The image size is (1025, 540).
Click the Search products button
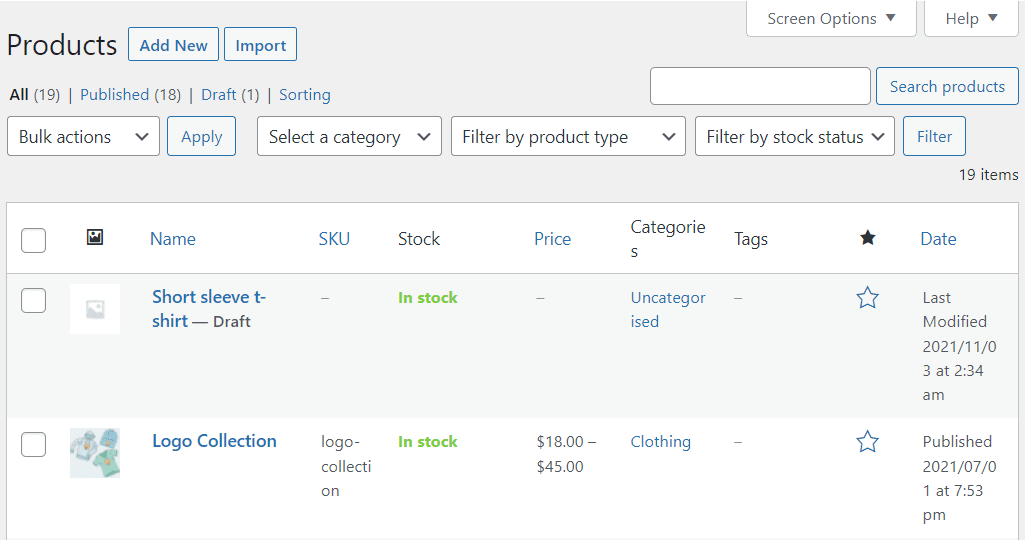point(947,86)
